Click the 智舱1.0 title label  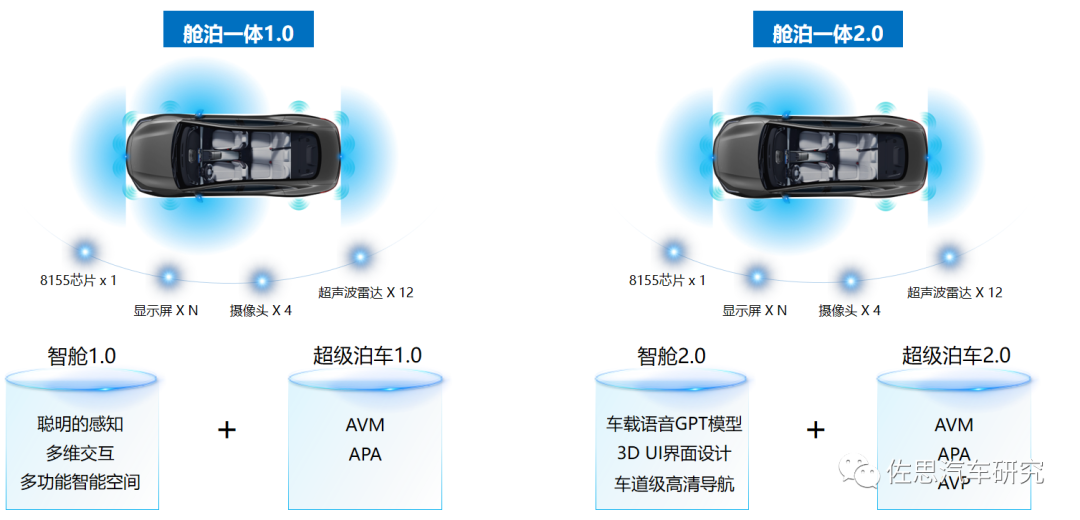pos(81,355)
